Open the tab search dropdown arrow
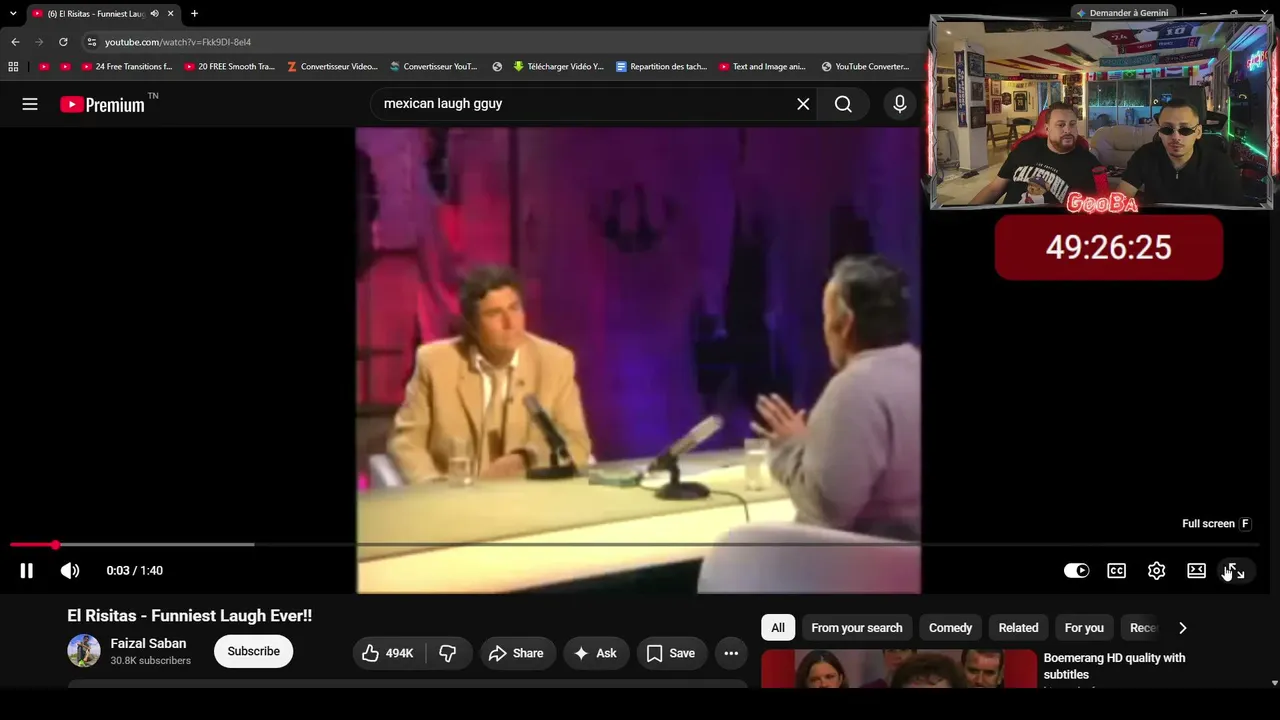Image resolution: width=1280 pixels, height=720 pixels. click(x=13, y=14)
